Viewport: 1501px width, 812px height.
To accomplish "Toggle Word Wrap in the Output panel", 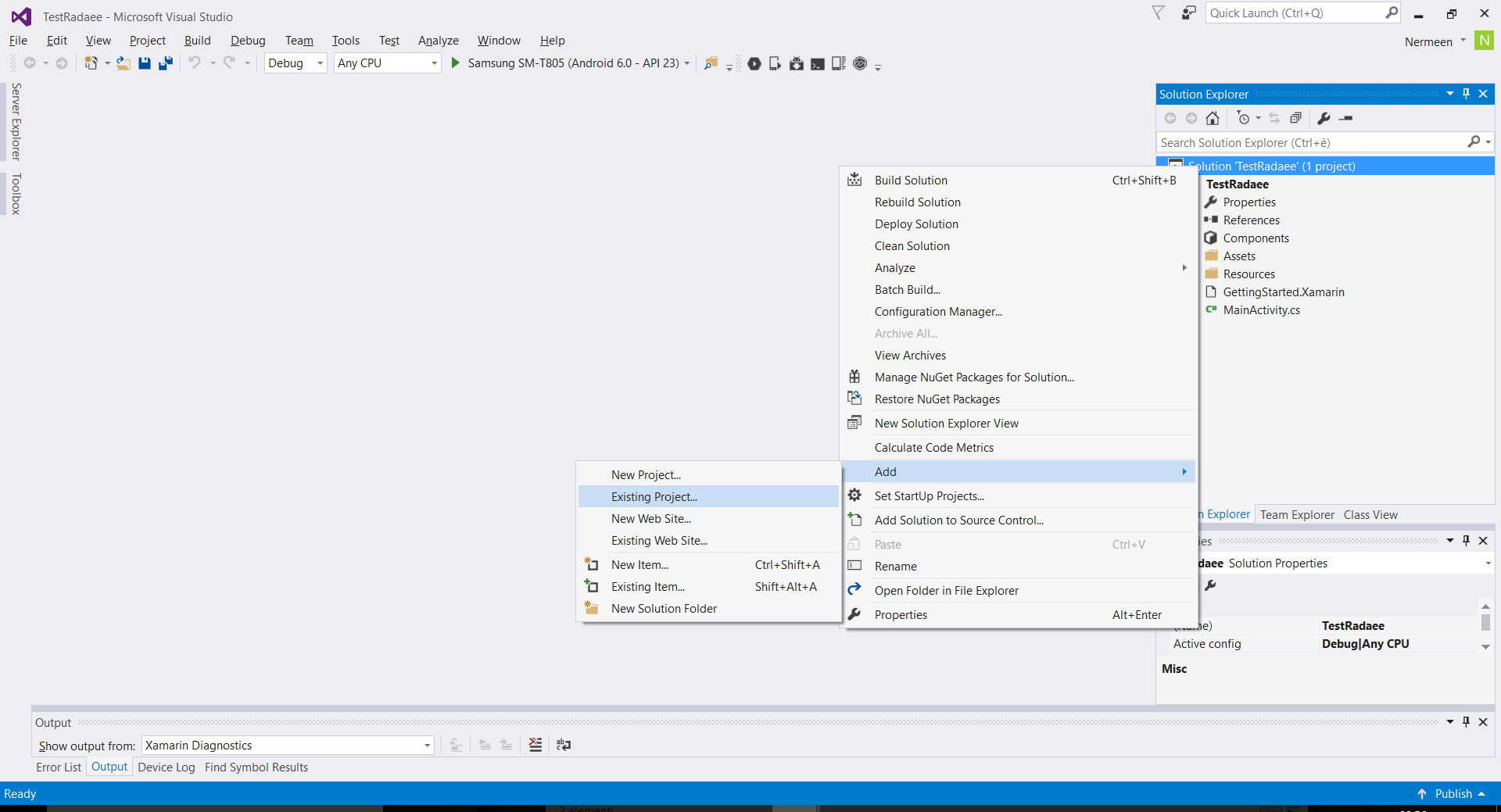I will (x=563, y=745).
